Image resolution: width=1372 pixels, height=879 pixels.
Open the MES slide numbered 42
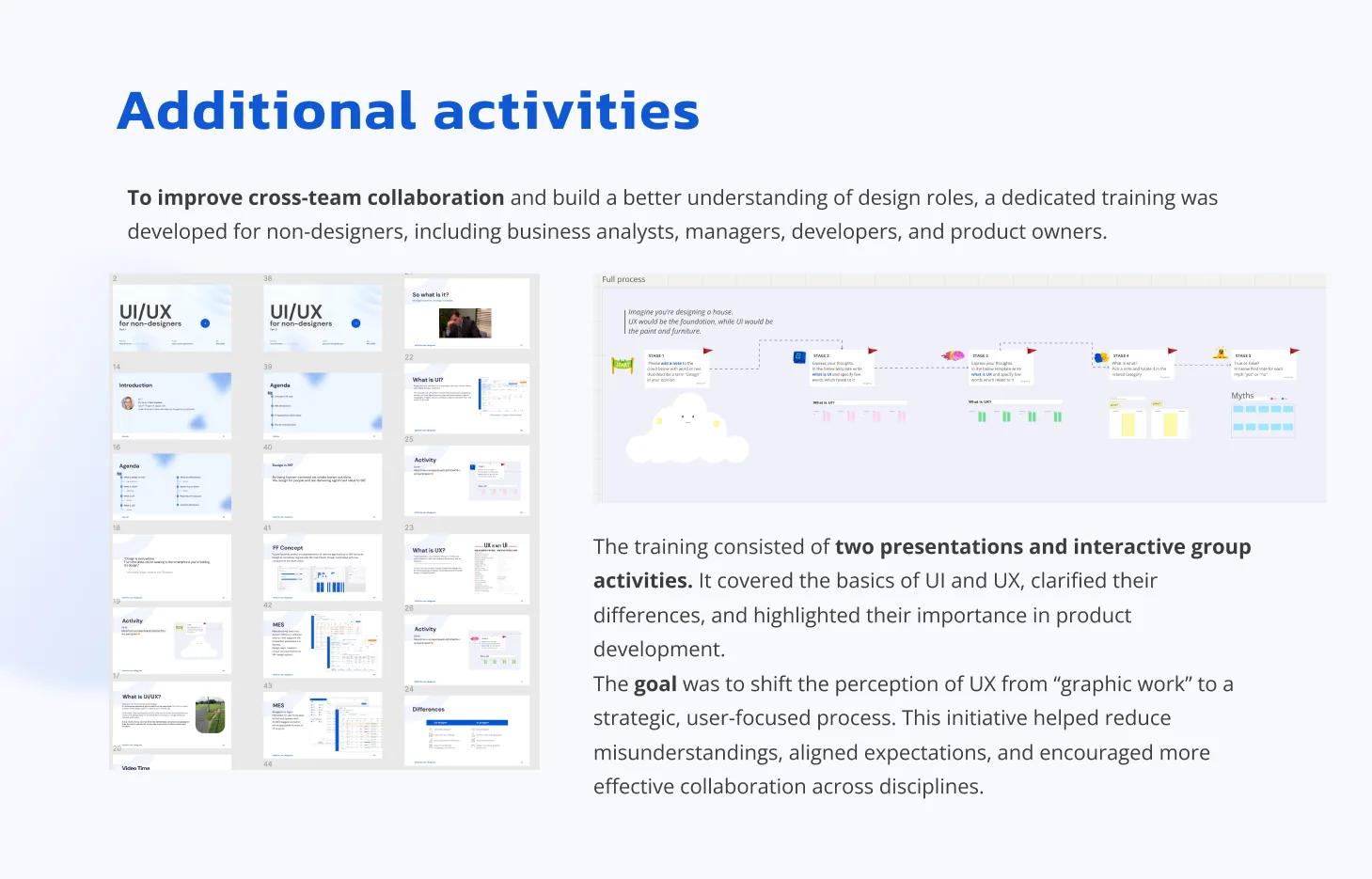click(323, 645)
